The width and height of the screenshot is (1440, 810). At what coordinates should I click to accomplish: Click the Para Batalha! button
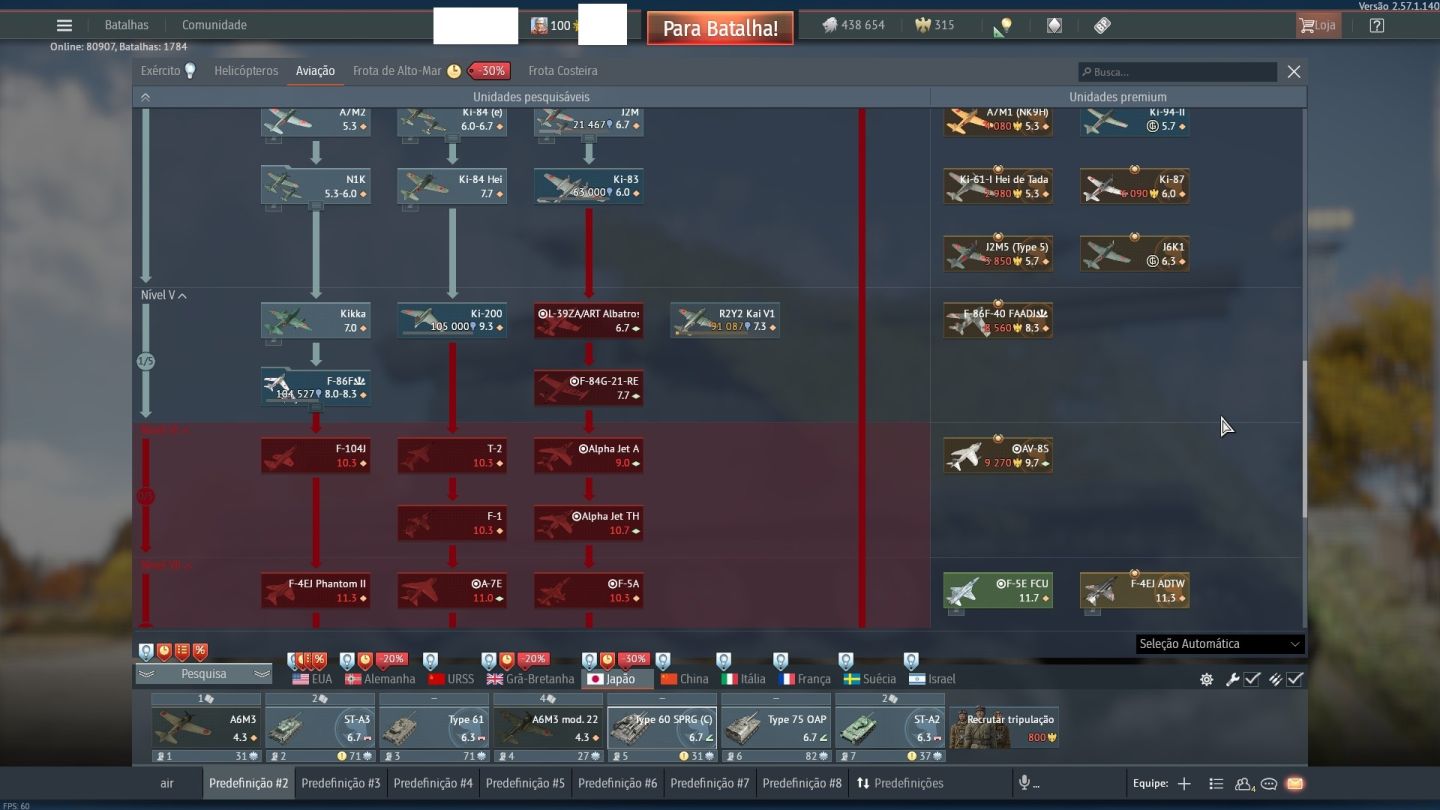[720, 28]
